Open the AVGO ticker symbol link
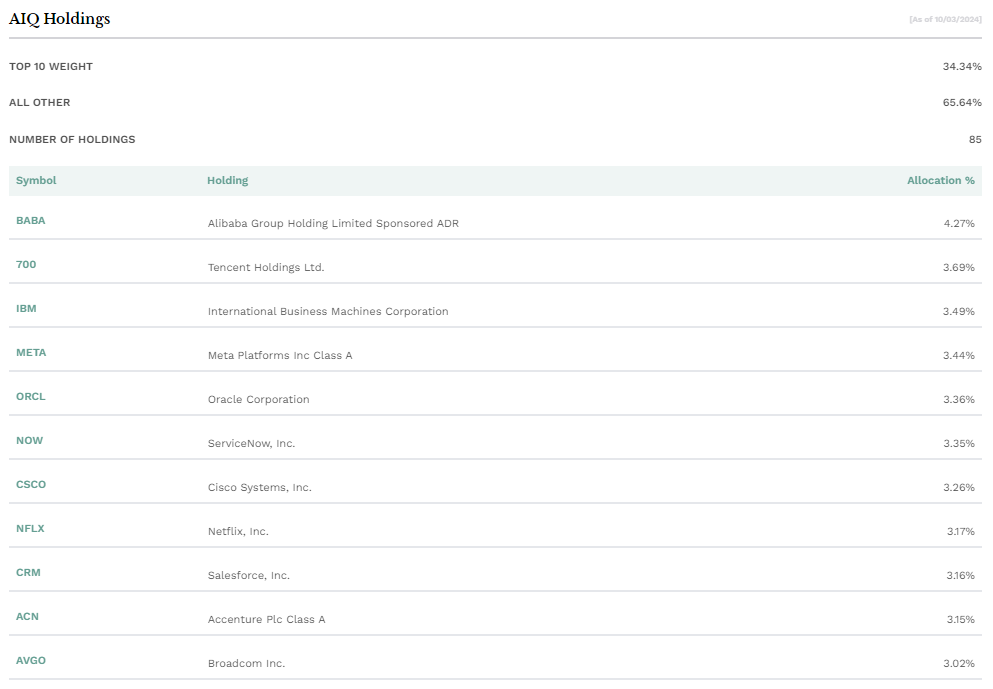 point(30,661)
